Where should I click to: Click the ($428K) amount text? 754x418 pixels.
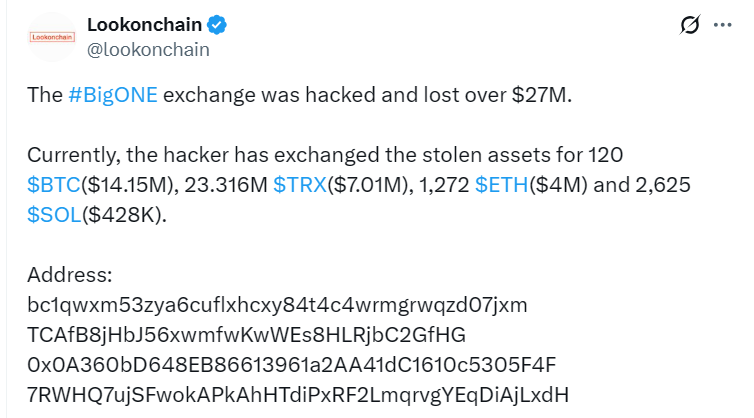point(124,215)
